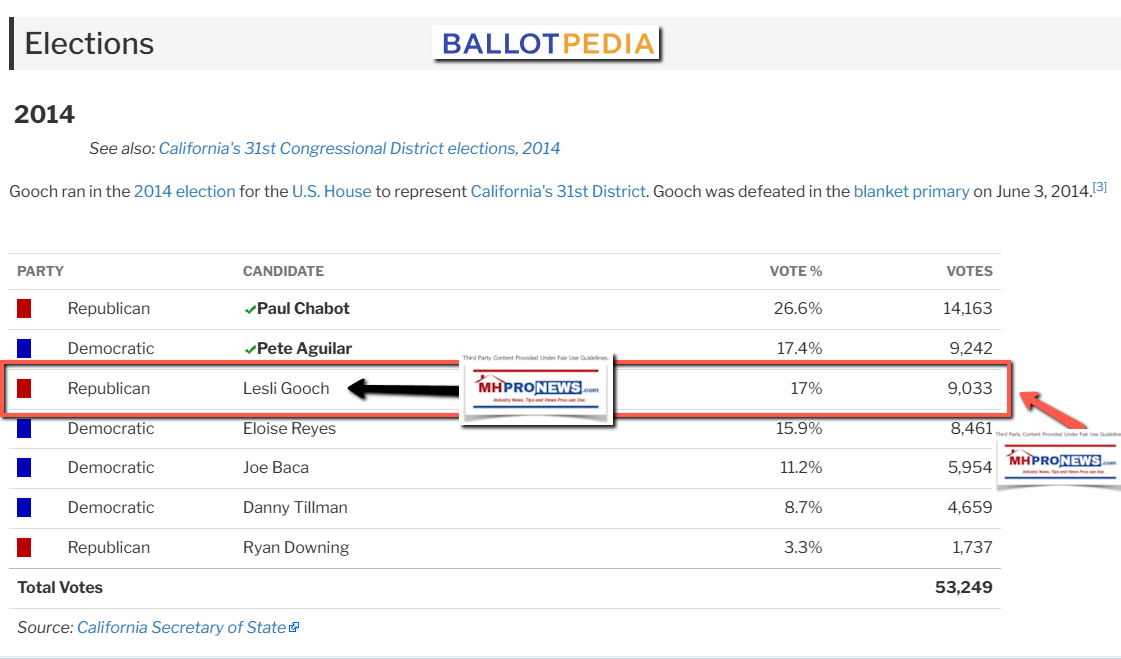The width and height of the screenshot is (1121, 659).
Task: Follow the U.S. House link
Action: click(x=331, y=191)
